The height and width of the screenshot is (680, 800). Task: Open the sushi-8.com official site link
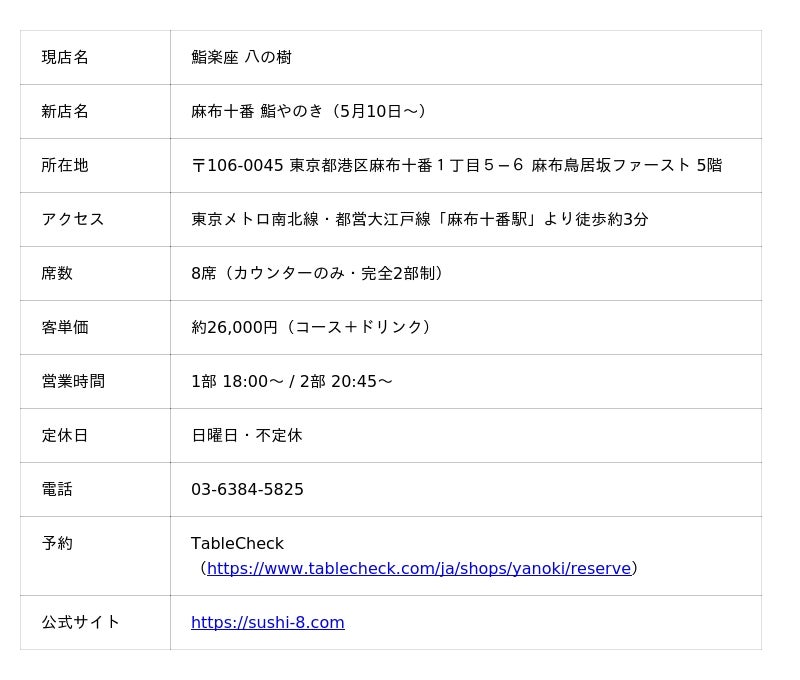pyautogui.click(x=268, y=623)
